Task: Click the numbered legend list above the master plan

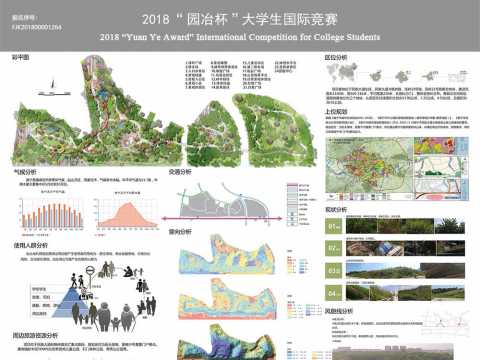Action: coord(241,74)
